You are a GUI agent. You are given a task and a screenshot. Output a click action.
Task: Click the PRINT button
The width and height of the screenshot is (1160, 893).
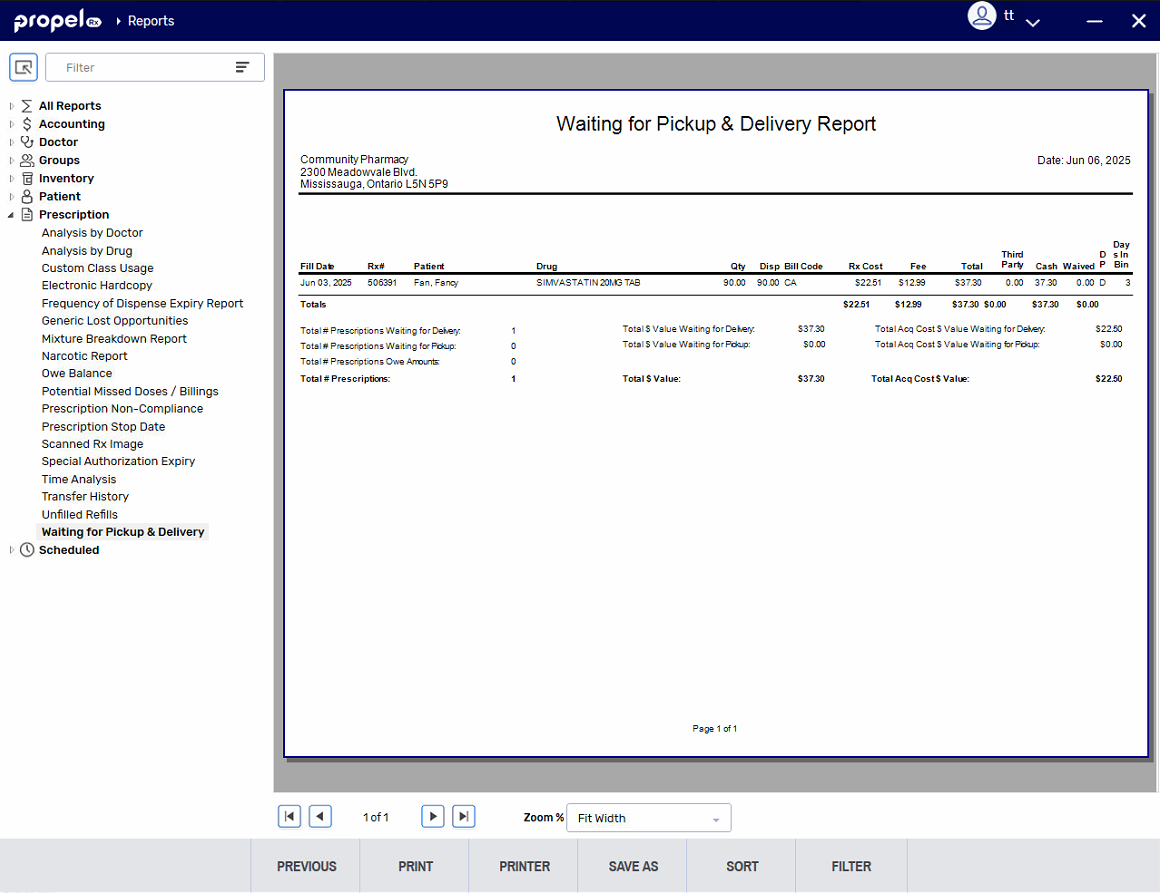pyautogui.click(x=415, y=866)
